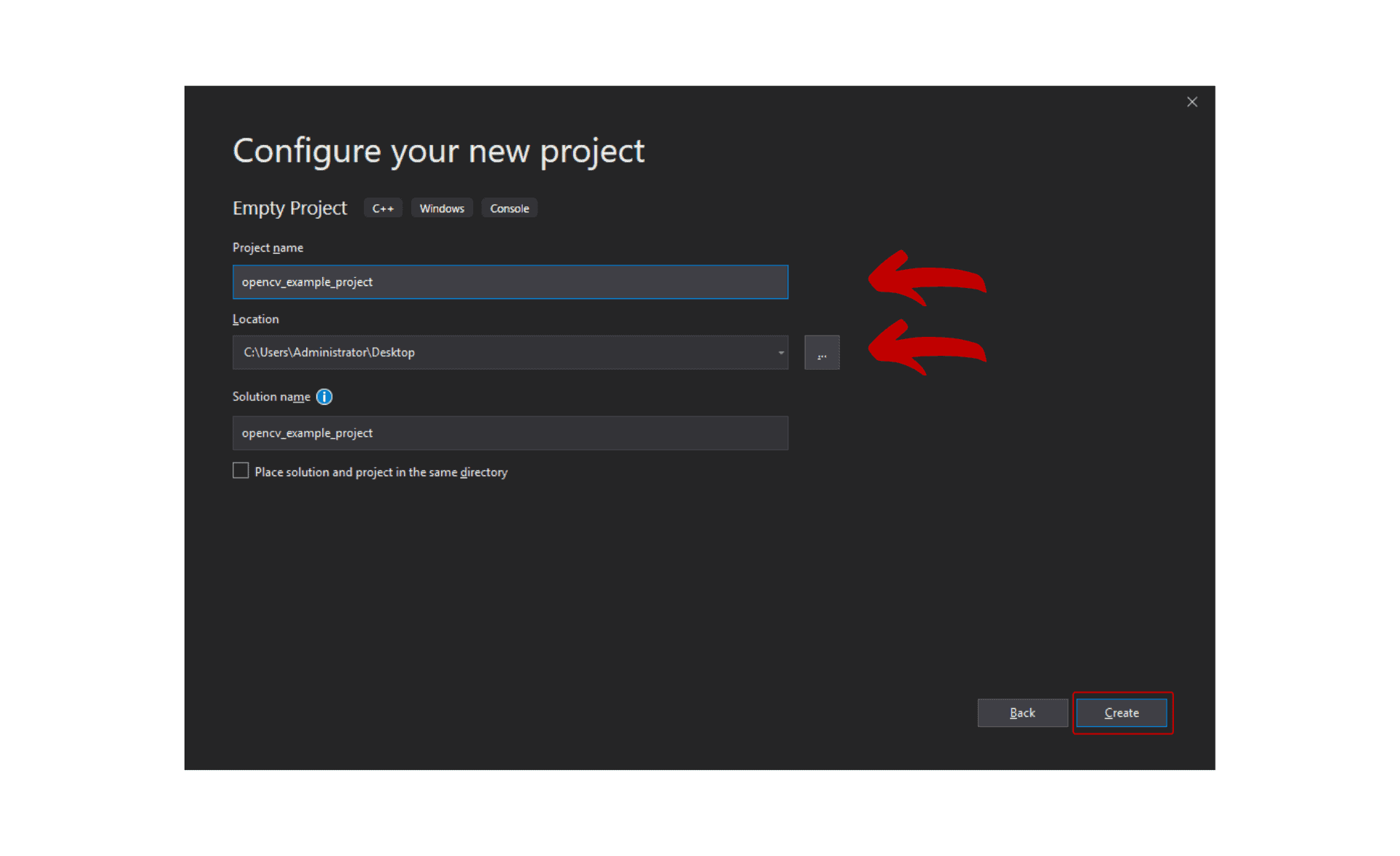
Task: Tick the same directory checkbox
Action: [x=241, y=471]
